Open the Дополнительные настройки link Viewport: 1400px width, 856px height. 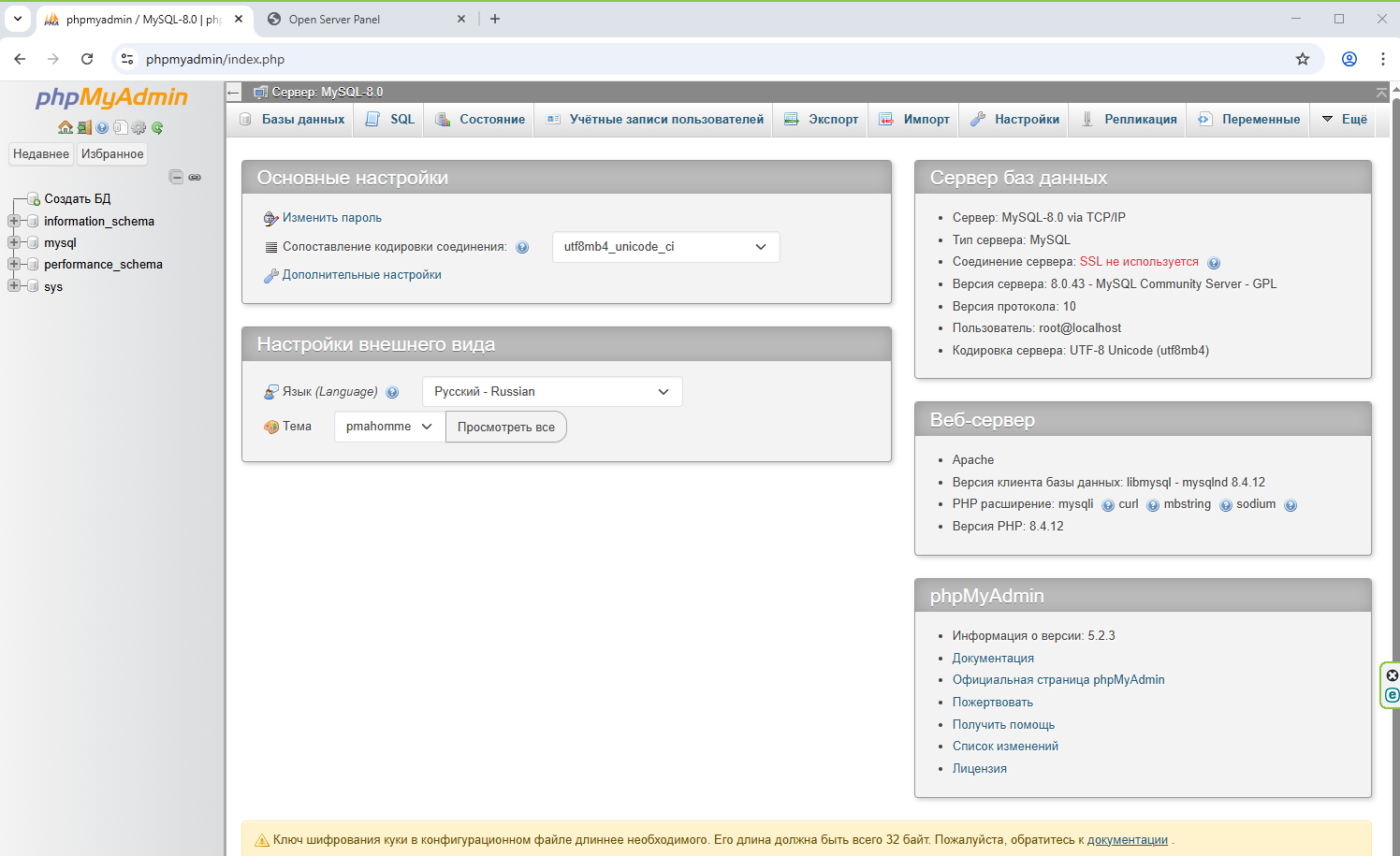click(x=362, y=274)
